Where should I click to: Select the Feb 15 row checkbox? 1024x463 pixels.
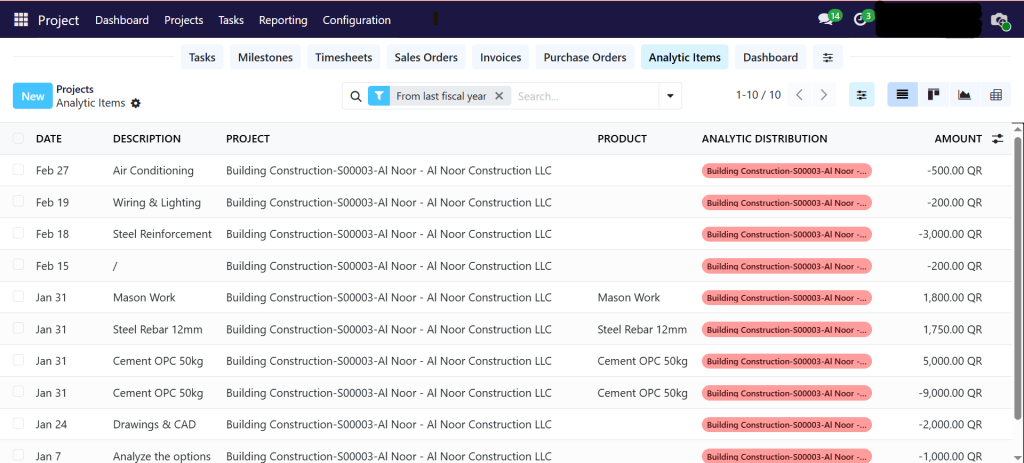click(18, 264)
